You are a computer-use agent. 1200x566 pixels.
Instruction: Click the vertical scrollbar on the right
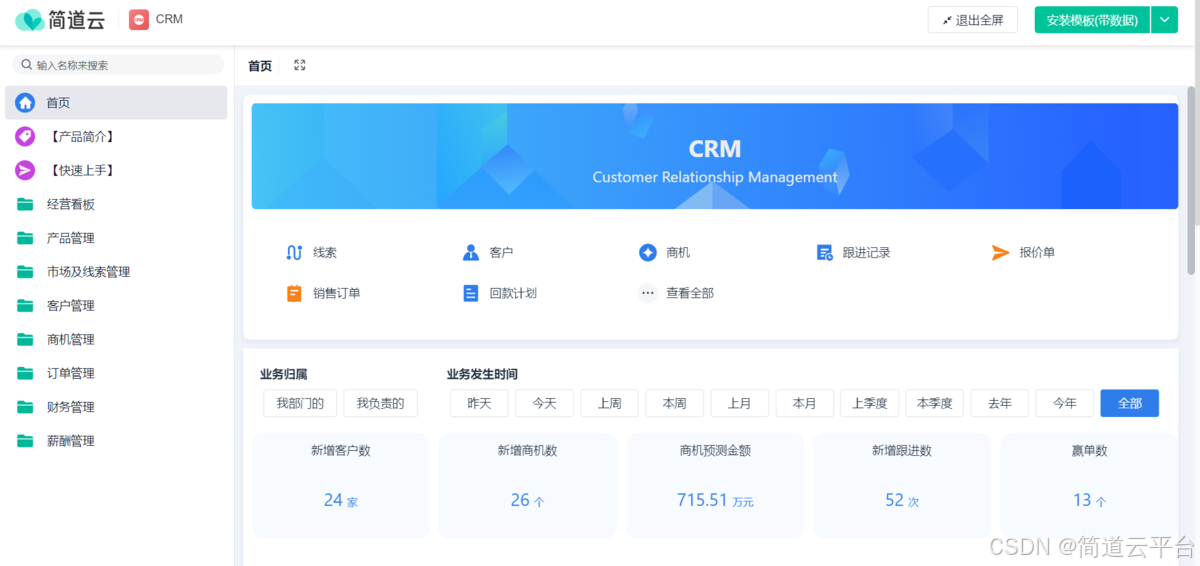tap(1191, 180)
